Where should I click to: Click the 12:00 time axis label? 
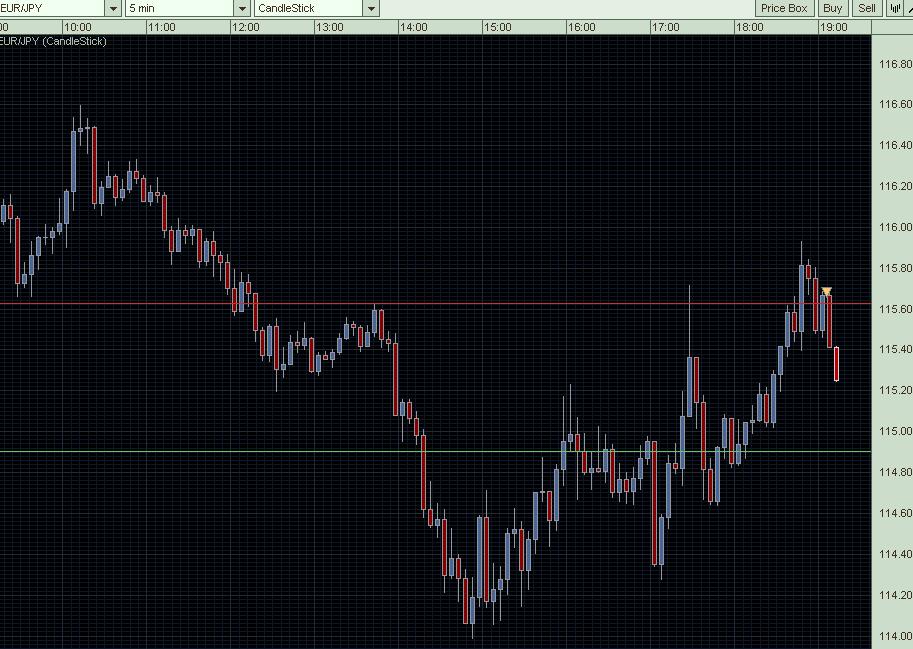point(245,27)
